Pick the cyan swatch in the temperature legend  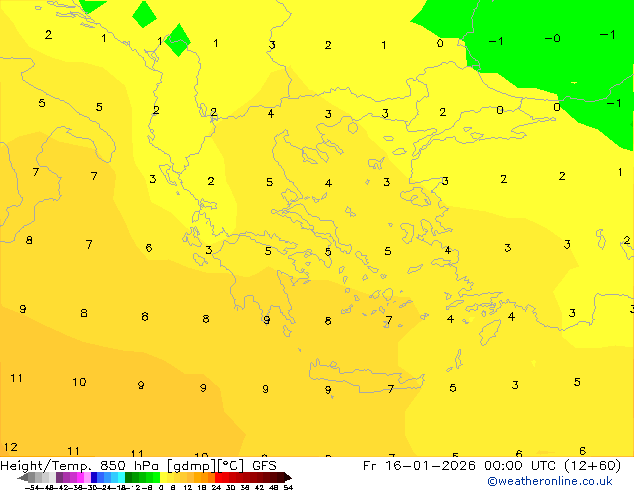121,477
